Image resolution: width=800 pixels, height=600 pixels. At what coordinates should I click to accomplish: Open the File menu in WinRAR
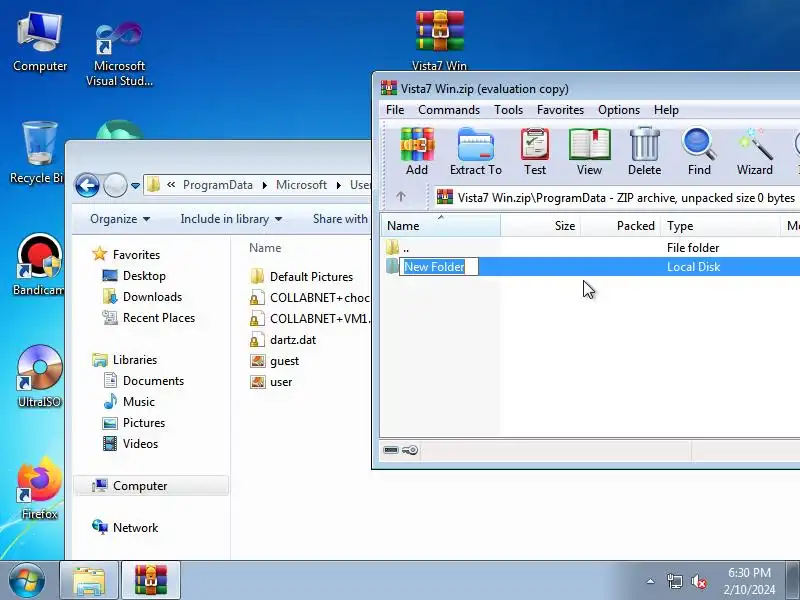point(395,110)
